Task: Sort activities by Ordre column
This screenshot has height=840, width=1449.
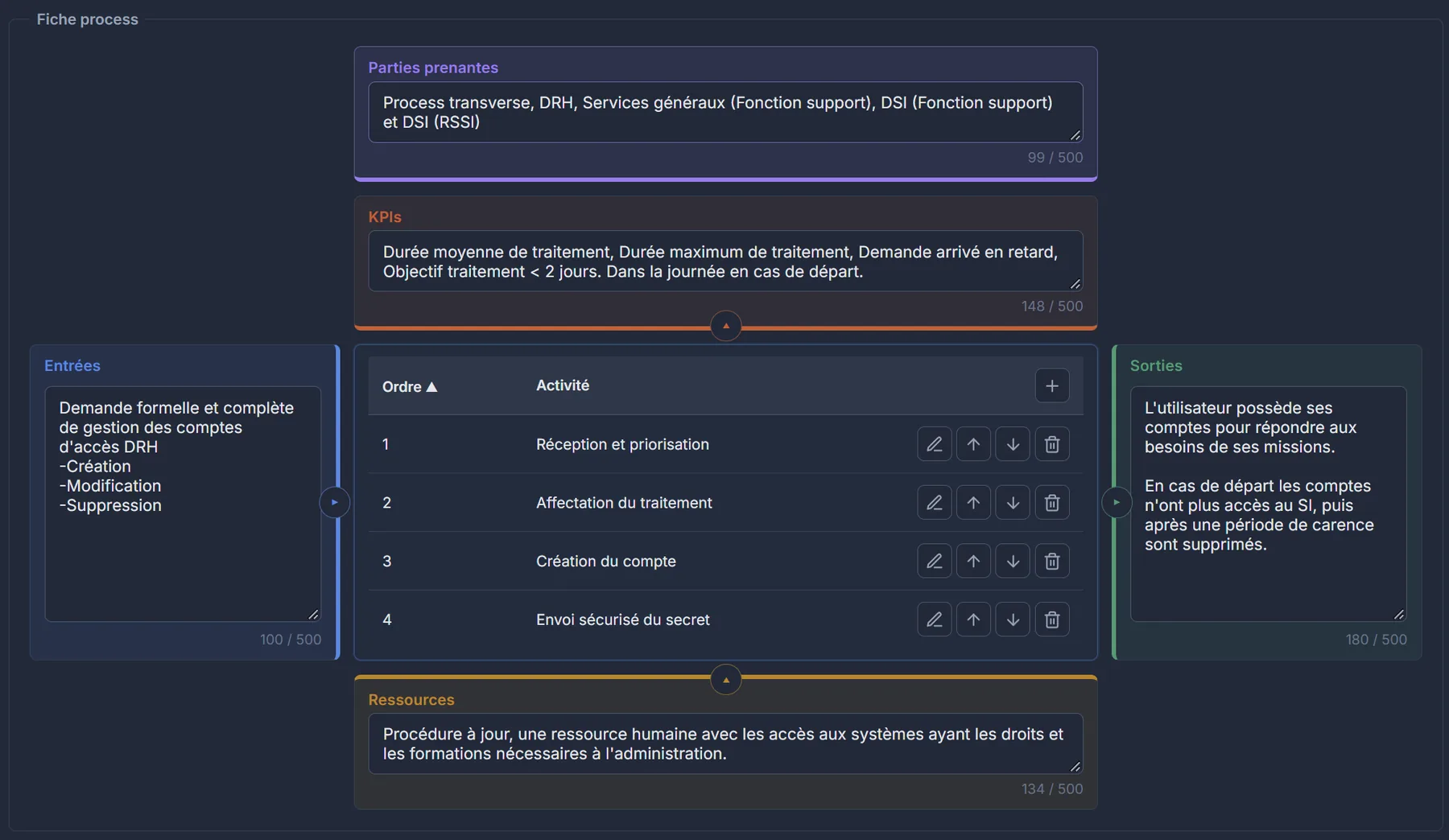Action: click(410, 387)
